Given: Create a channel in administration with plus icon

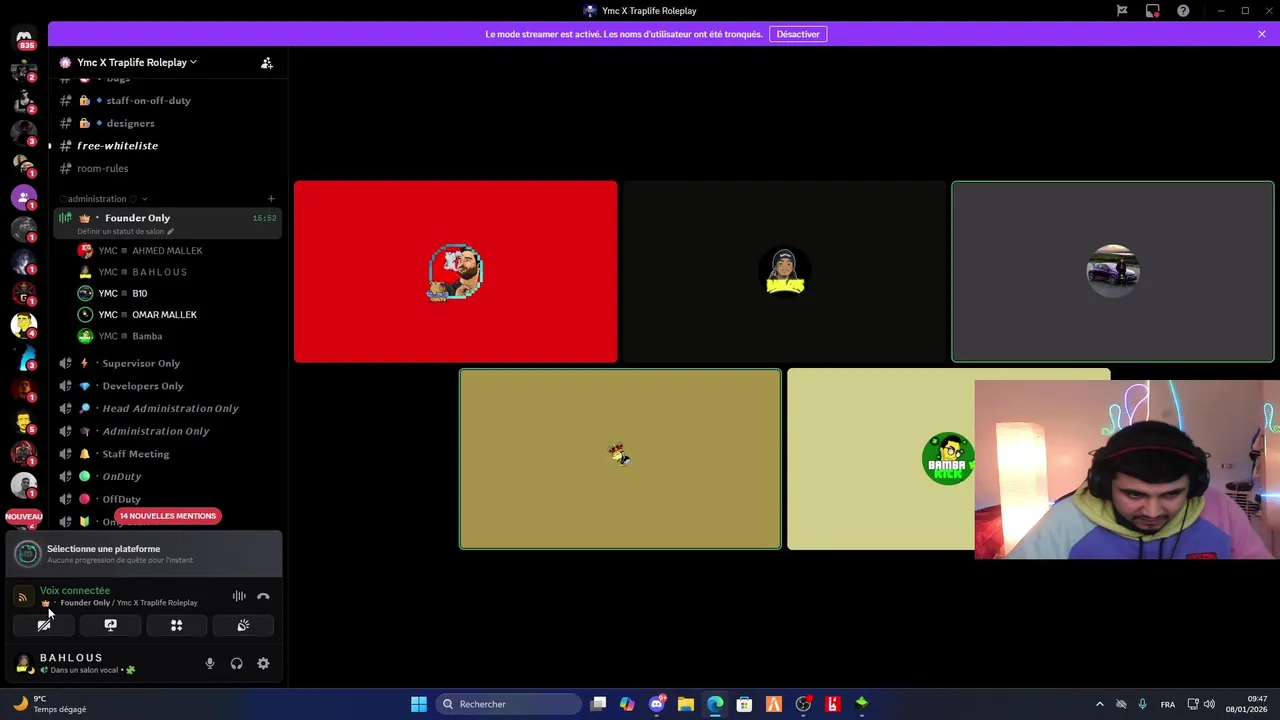Looking at the screenshot, I should 271,199.
